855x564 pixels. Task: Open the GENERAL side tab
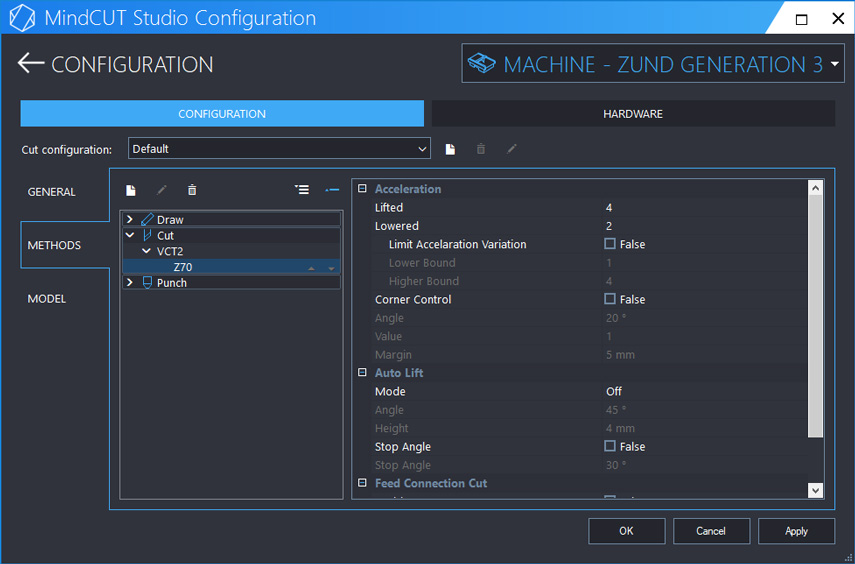click(52, 192)
